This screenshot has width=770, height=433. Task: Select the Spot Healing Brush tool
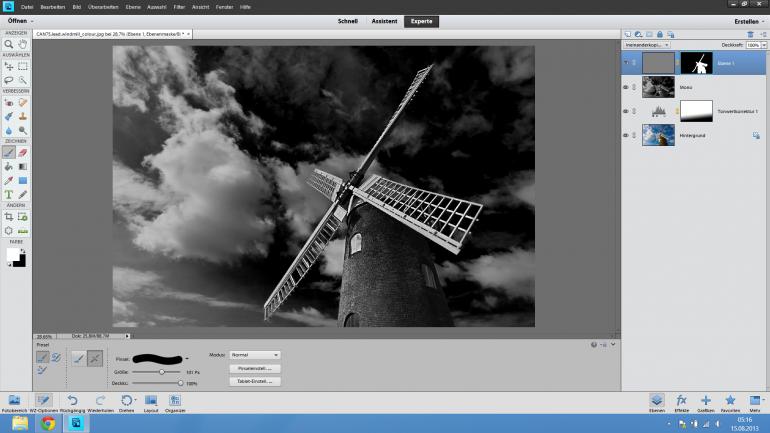(x=23, y=103)
